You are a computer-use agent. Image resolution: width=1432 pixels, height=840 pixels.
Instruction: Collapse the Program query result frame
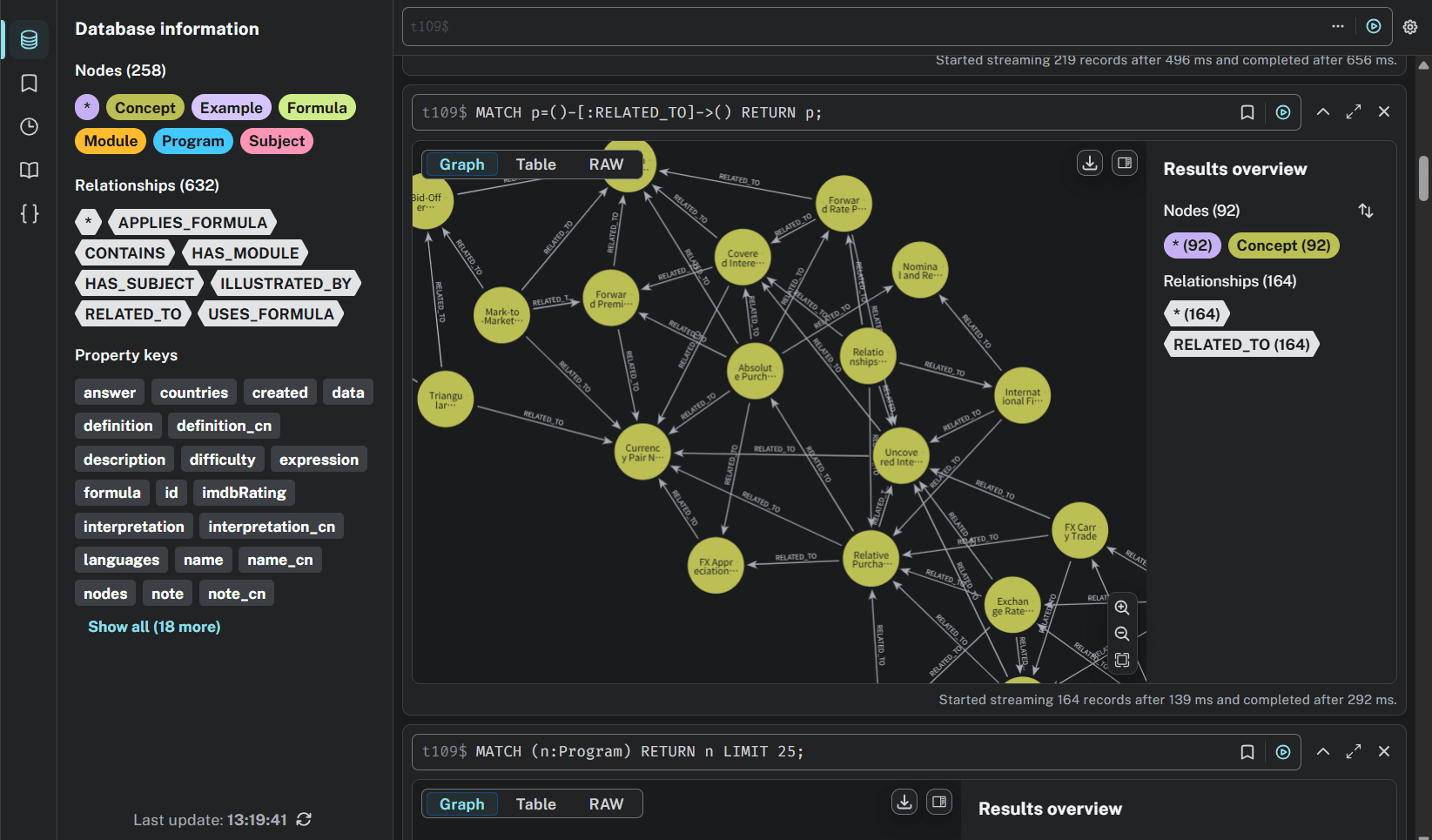tap(1322, 751)
